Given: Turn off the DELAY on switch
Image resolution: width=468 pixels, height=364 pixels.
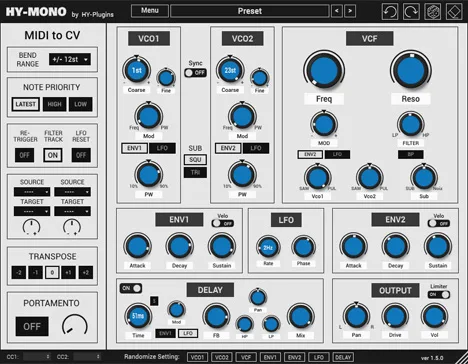Looking at the screenshot, I should tap(131, 288).
